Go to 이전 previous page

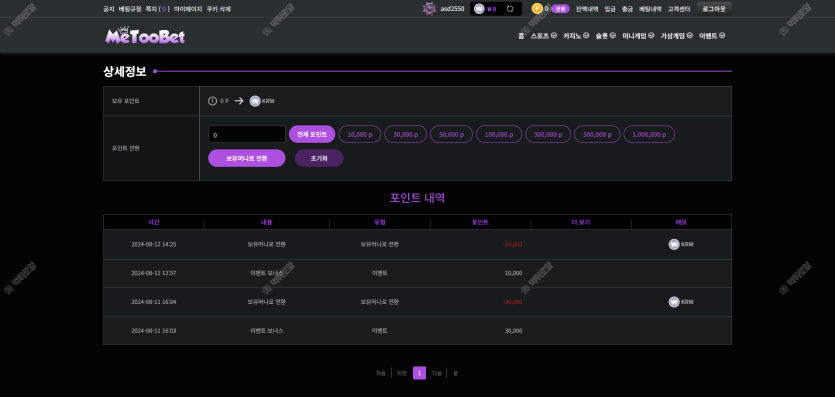point(402,374)
